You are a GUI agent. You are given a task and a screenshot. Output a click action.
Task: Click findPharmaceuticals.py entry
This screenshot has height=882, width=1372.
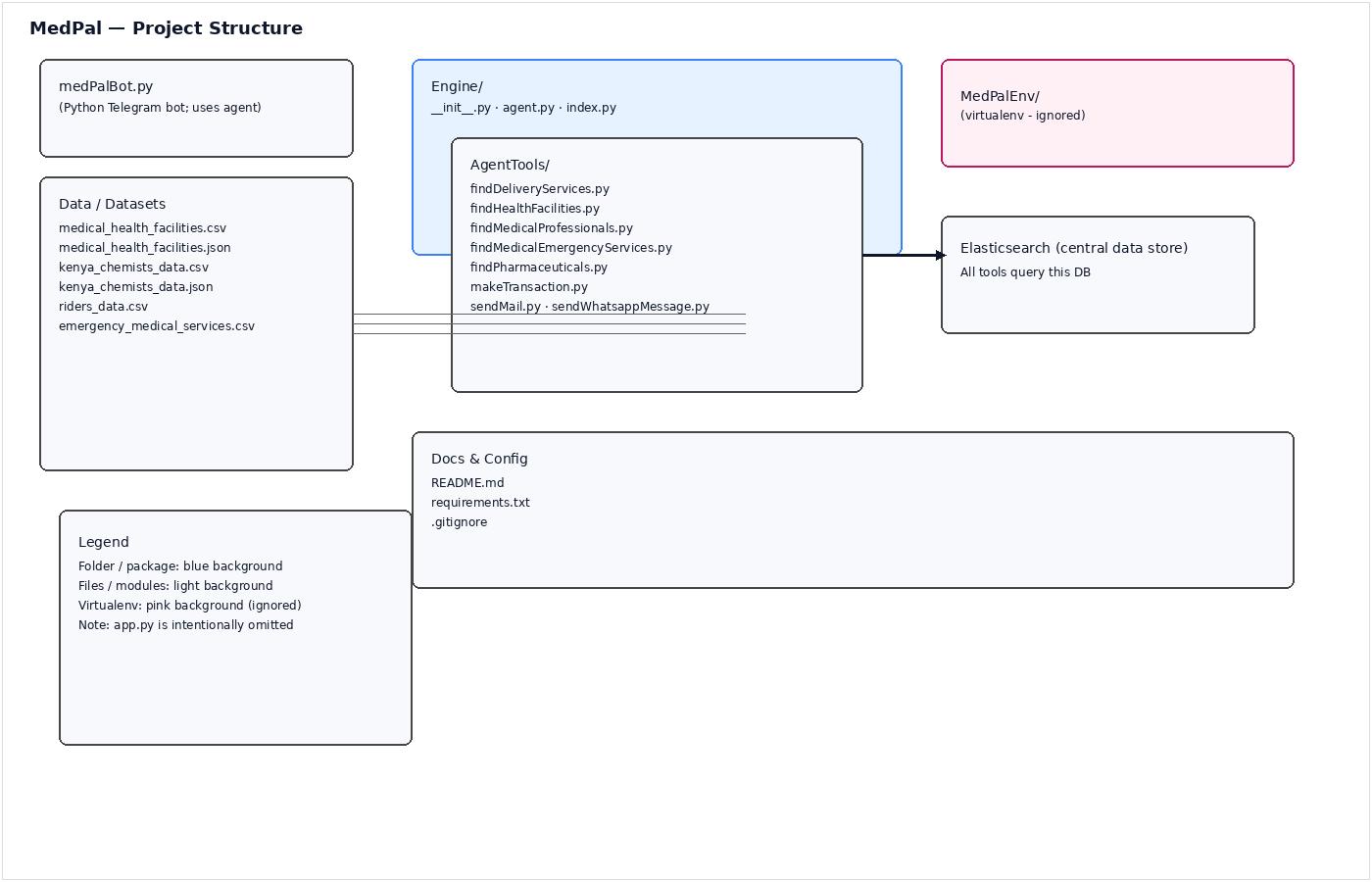(539, 268)
